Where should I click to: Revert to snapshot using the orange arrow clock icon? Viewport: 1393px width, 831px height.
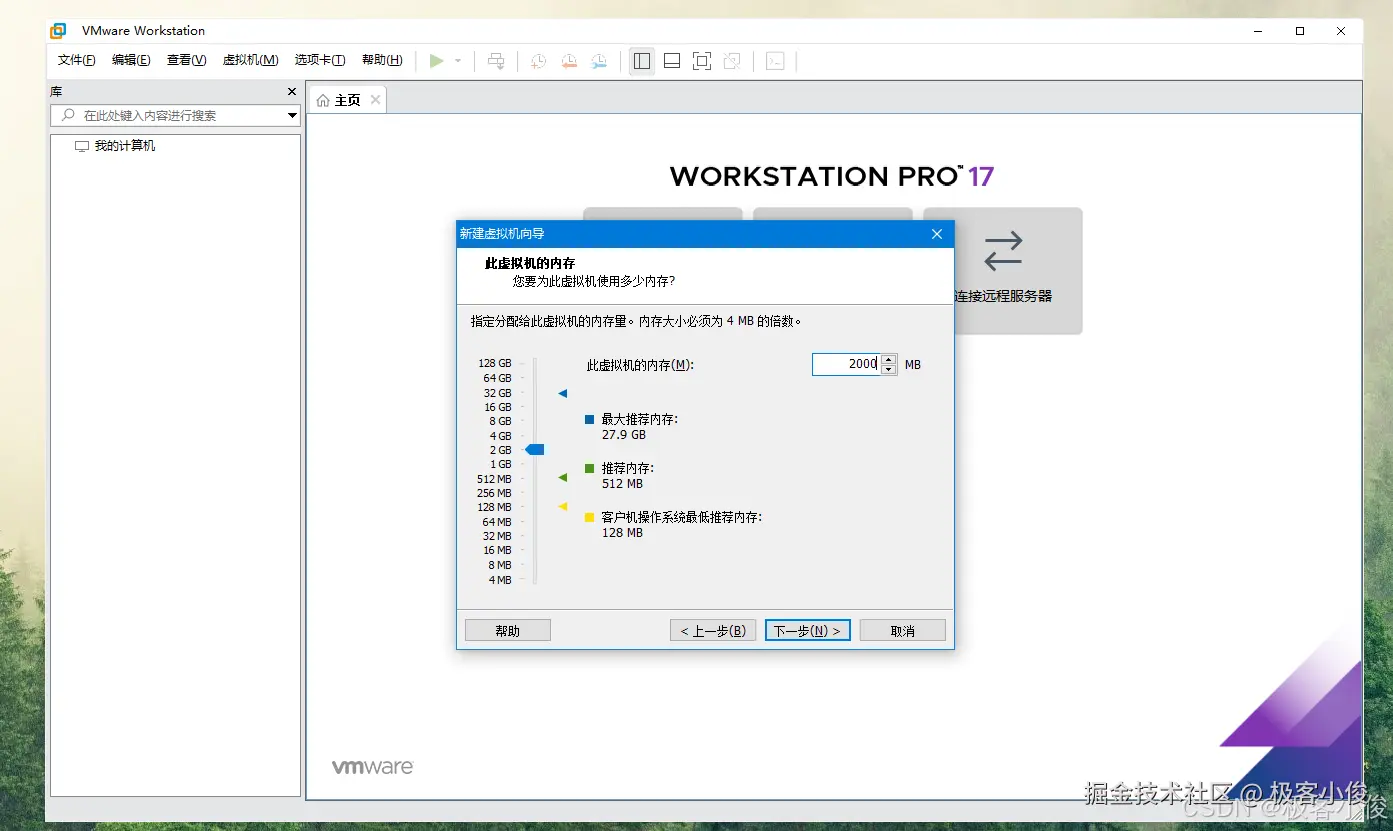click(569, 61)
